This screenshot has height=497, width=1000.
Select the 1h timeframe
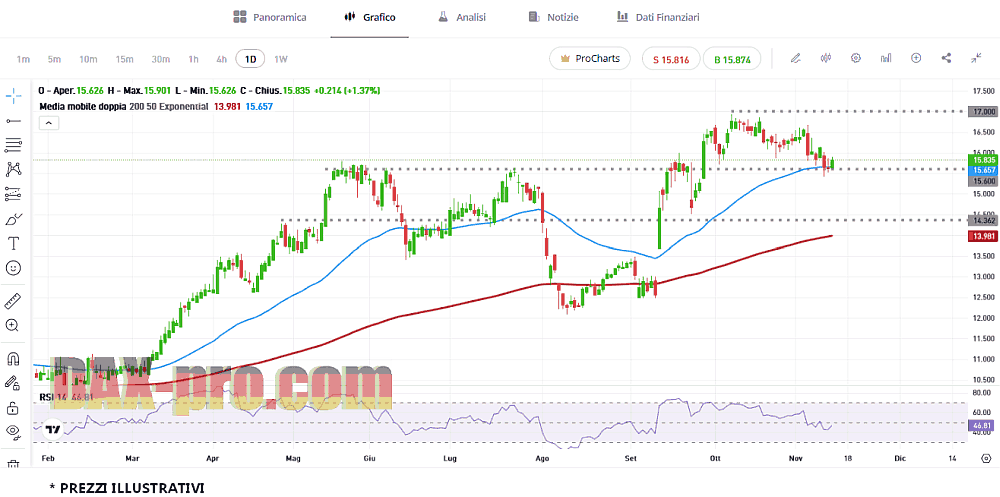pyautogui.click(x=193, y=59)
